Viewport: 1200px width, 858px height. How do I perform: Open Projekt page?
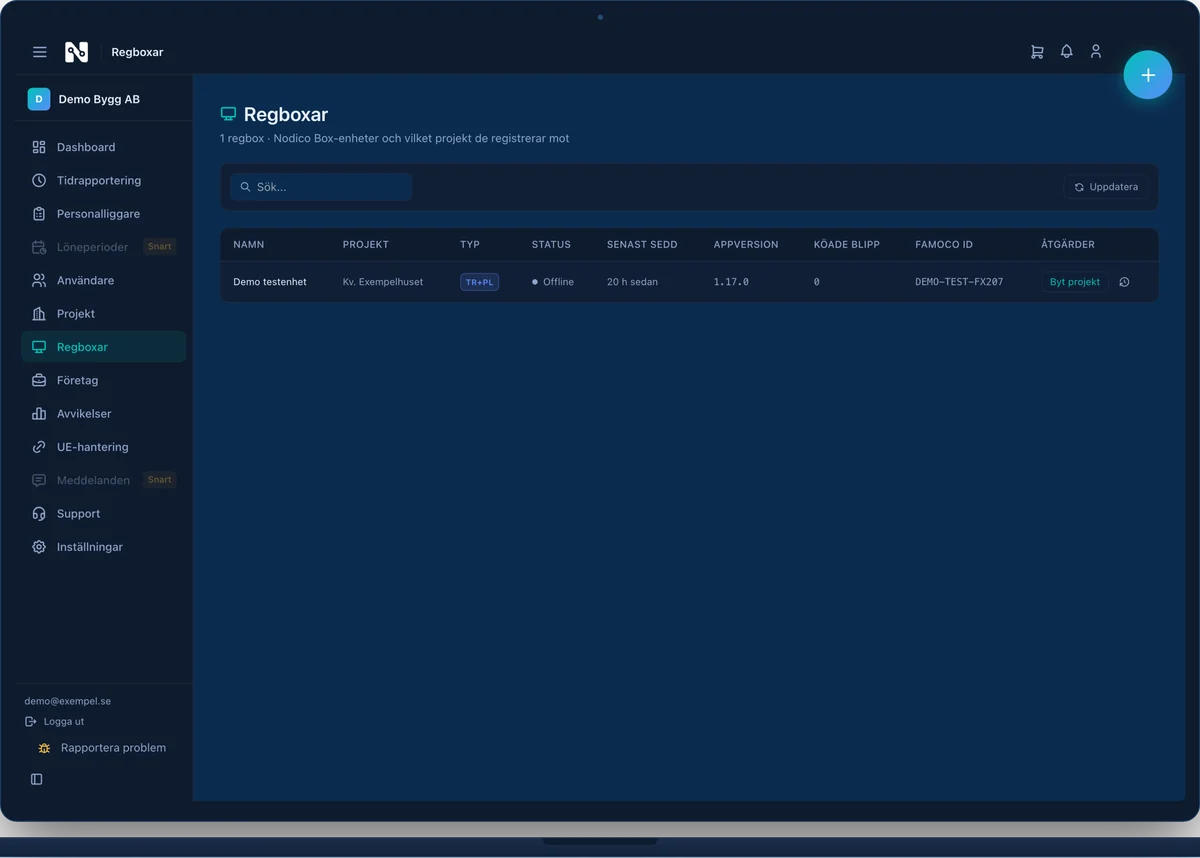coord(103,314)
